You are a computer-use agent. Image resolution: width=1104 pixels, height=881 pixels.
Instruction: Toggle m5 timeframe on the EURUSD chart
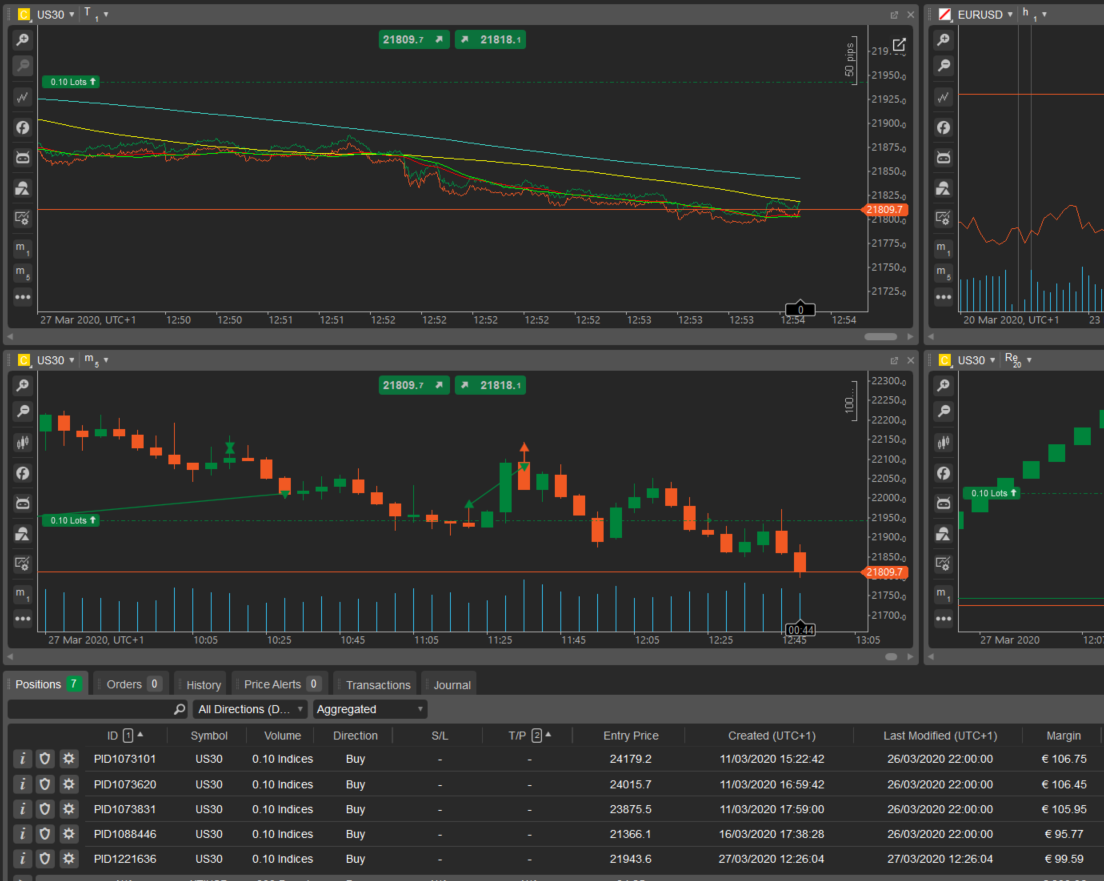(943, 273)
